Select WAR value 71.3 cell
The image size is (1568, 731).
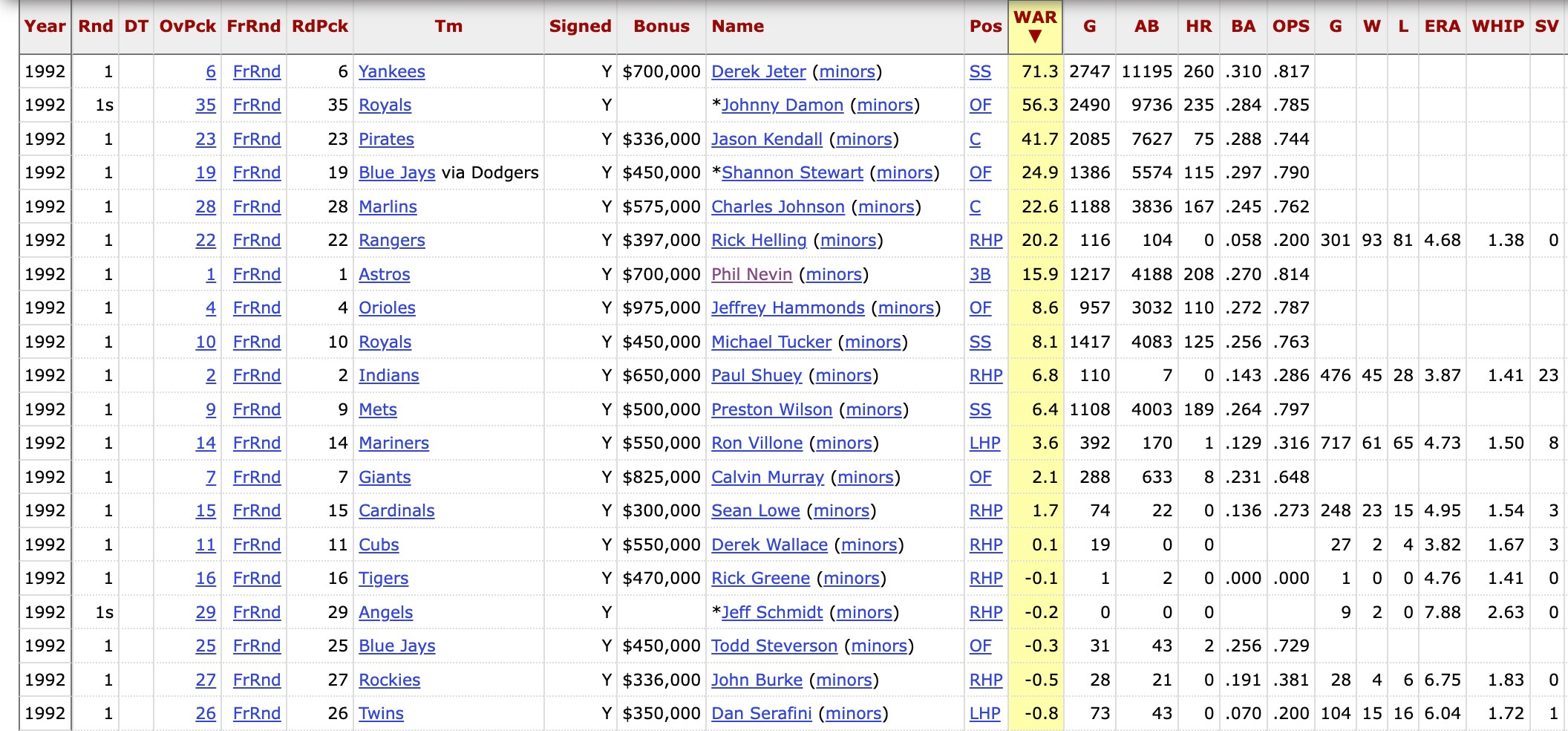[1035, 72]
